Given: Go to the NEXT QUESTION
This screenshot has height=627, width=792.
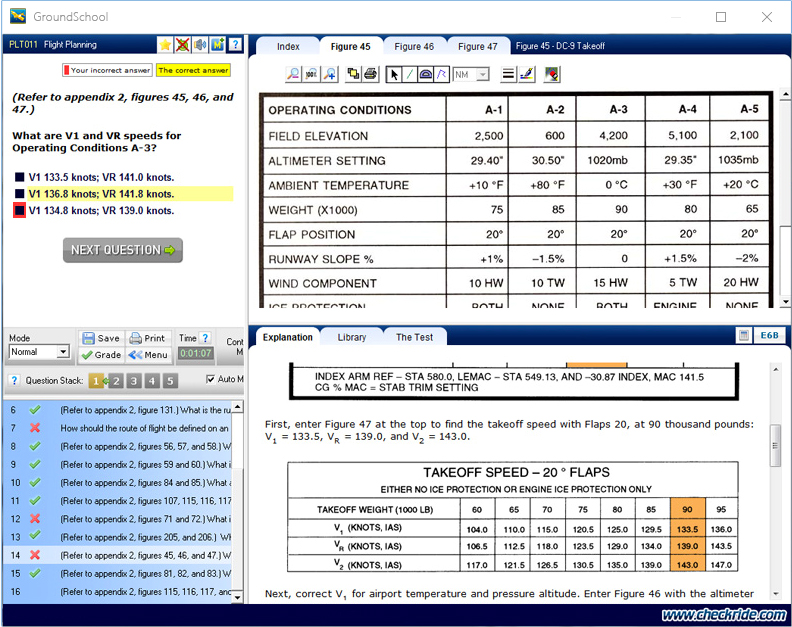Looking at the screenshot, I should coord(123,250).
